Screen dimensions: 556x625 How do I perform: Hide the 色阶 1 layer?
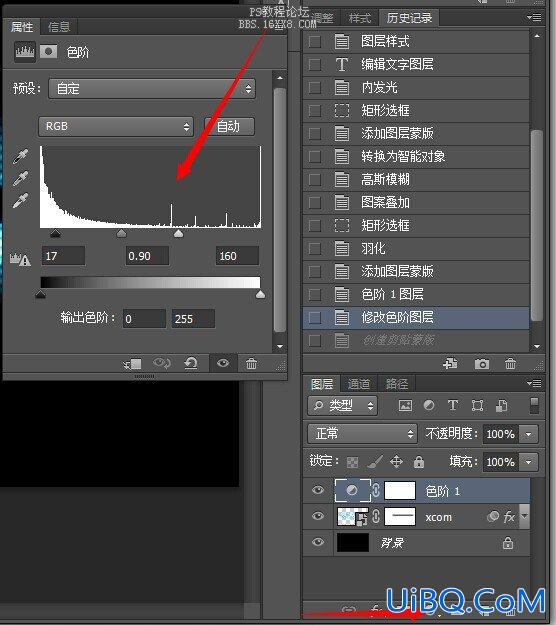[x=318, y=490]
